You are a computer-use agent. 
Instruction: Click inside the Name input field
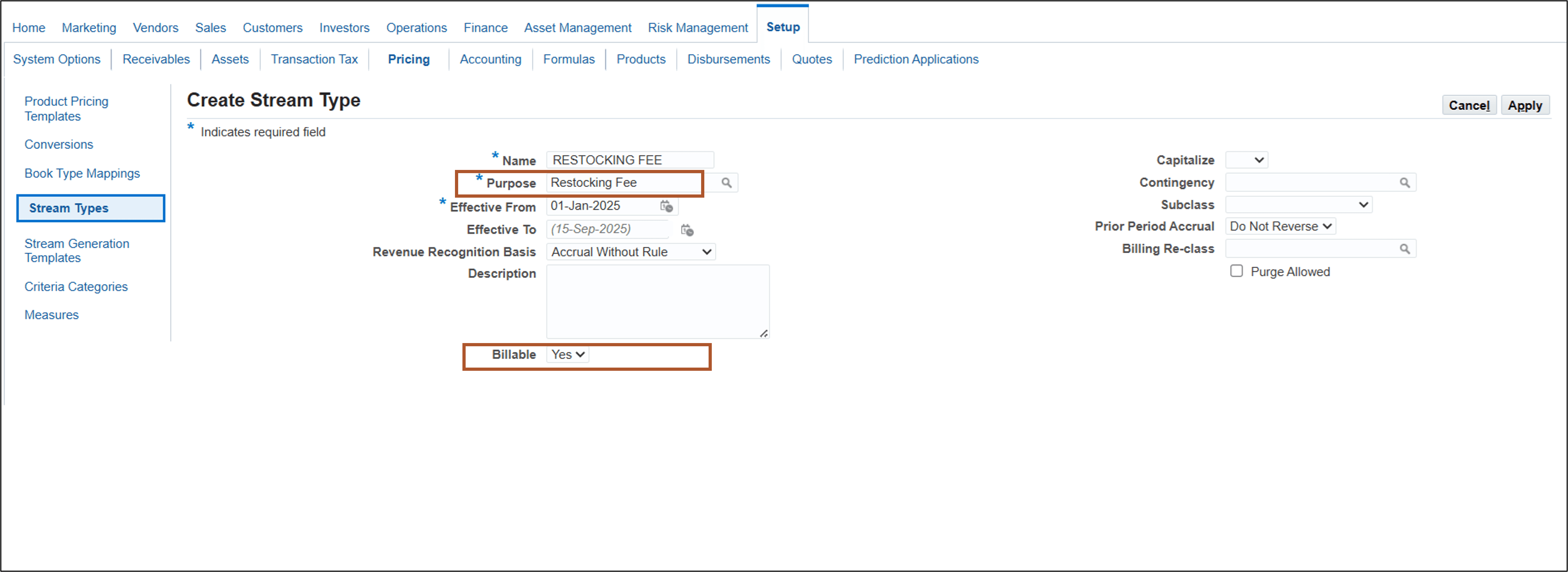click(629, 160)
